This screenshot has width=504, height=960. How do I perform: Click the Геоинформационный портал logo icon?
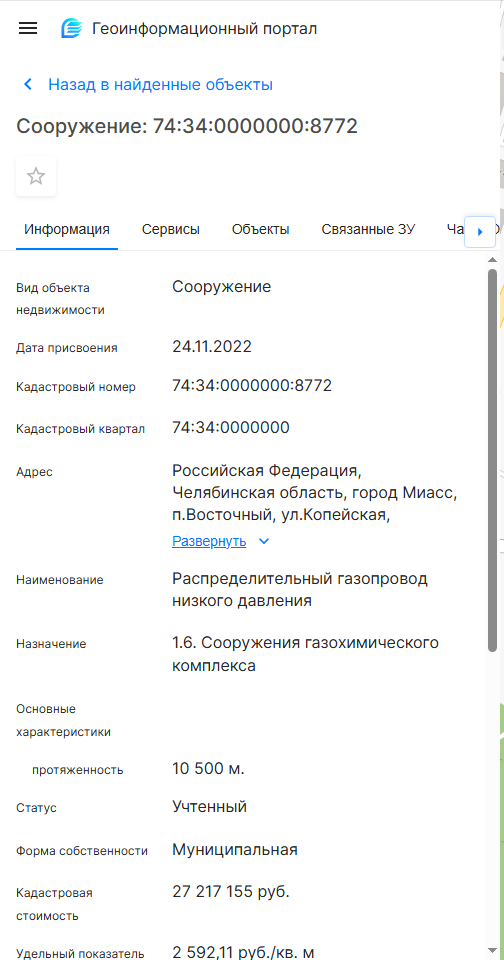(x=71, y=28)
